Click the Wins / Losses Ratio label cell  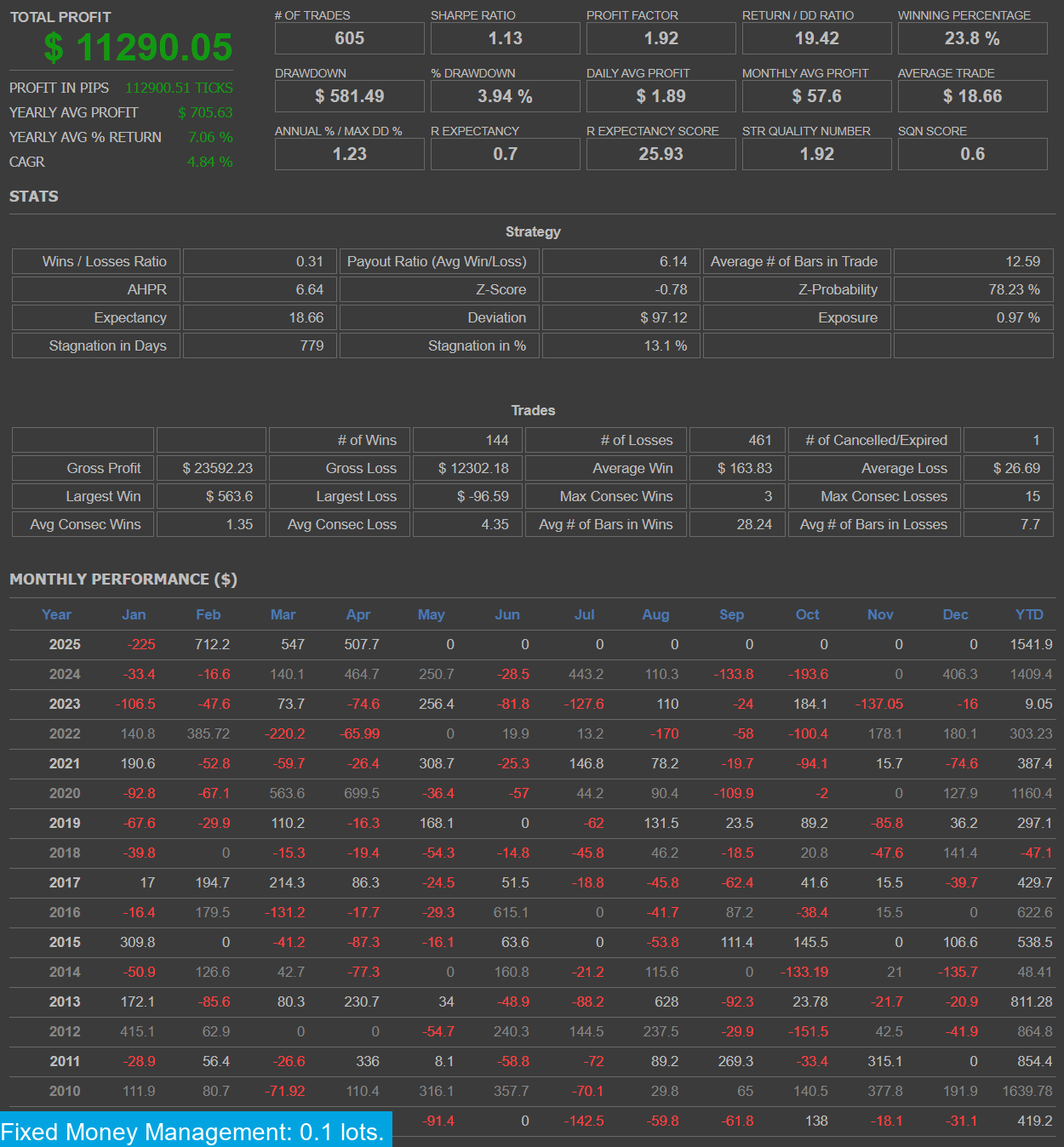96,261
